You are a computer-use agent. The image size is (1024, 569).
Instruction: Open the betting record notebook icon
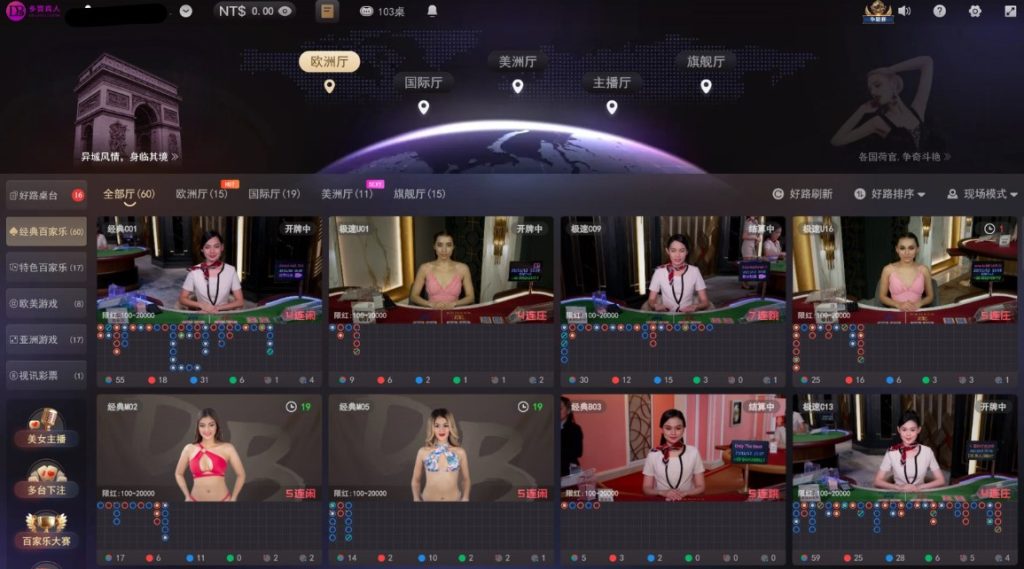pyautogui.click(x=326, y=11)
